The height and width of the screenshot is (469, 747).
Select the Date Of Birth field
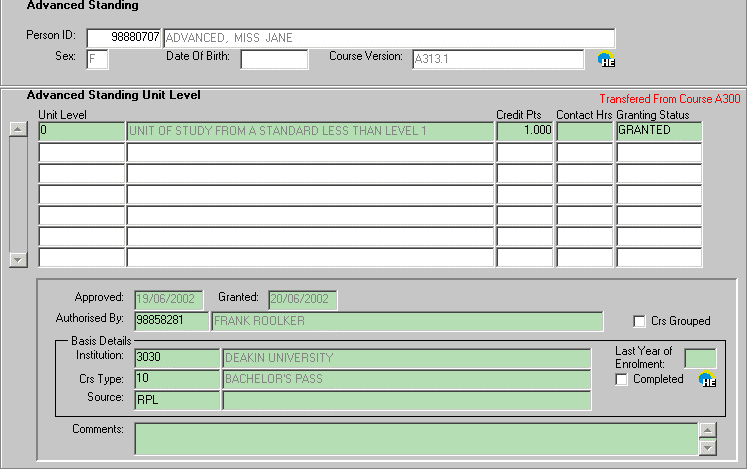(273, 59)
